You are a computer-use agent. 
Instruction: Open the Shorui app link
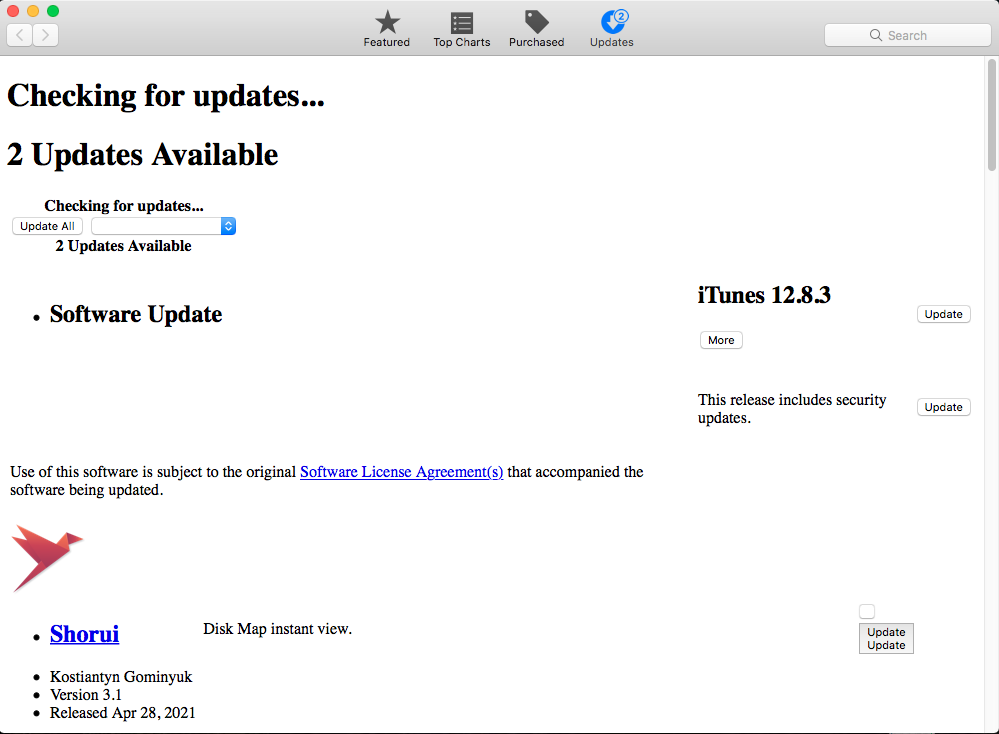pyautogui.click(x=85, y=634)
